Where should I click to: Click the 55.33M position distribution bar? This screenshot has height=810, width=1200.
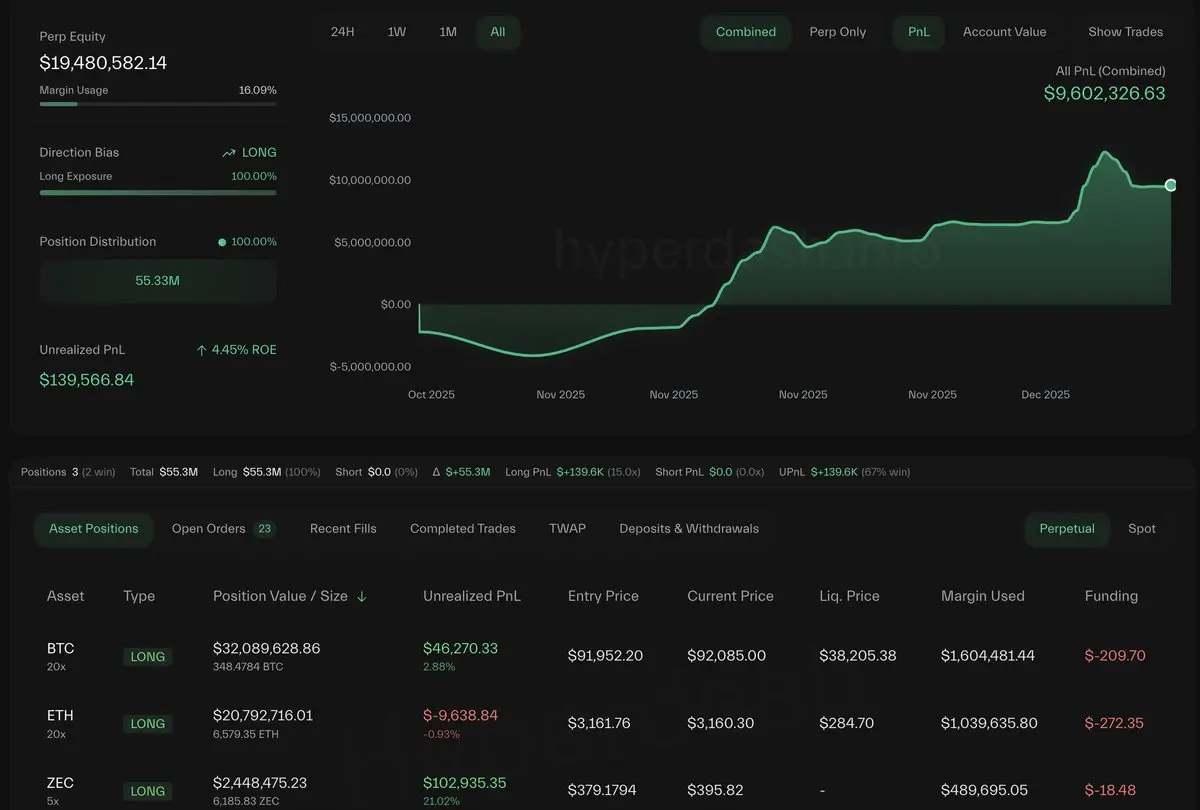[x=158, y=281]
